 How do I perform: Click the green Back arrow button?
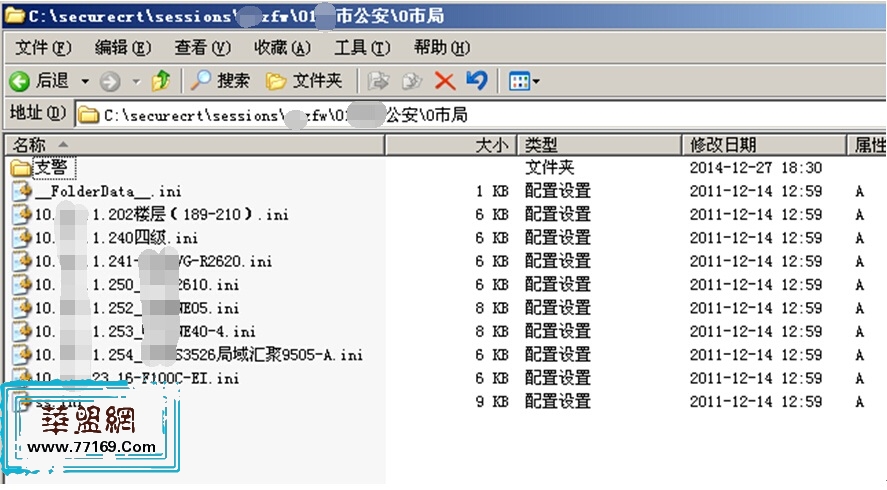[20, 81]
